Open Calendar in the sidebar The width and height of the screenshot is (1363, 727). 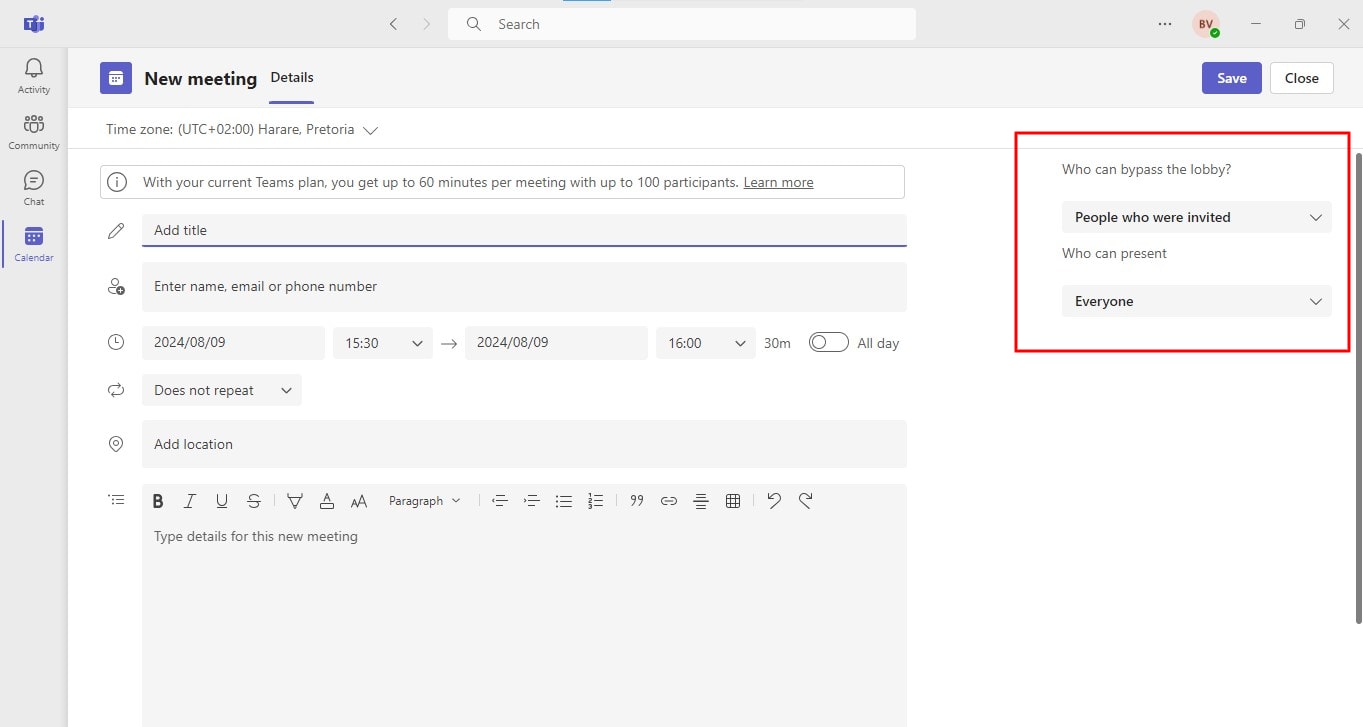click(34, 244)
